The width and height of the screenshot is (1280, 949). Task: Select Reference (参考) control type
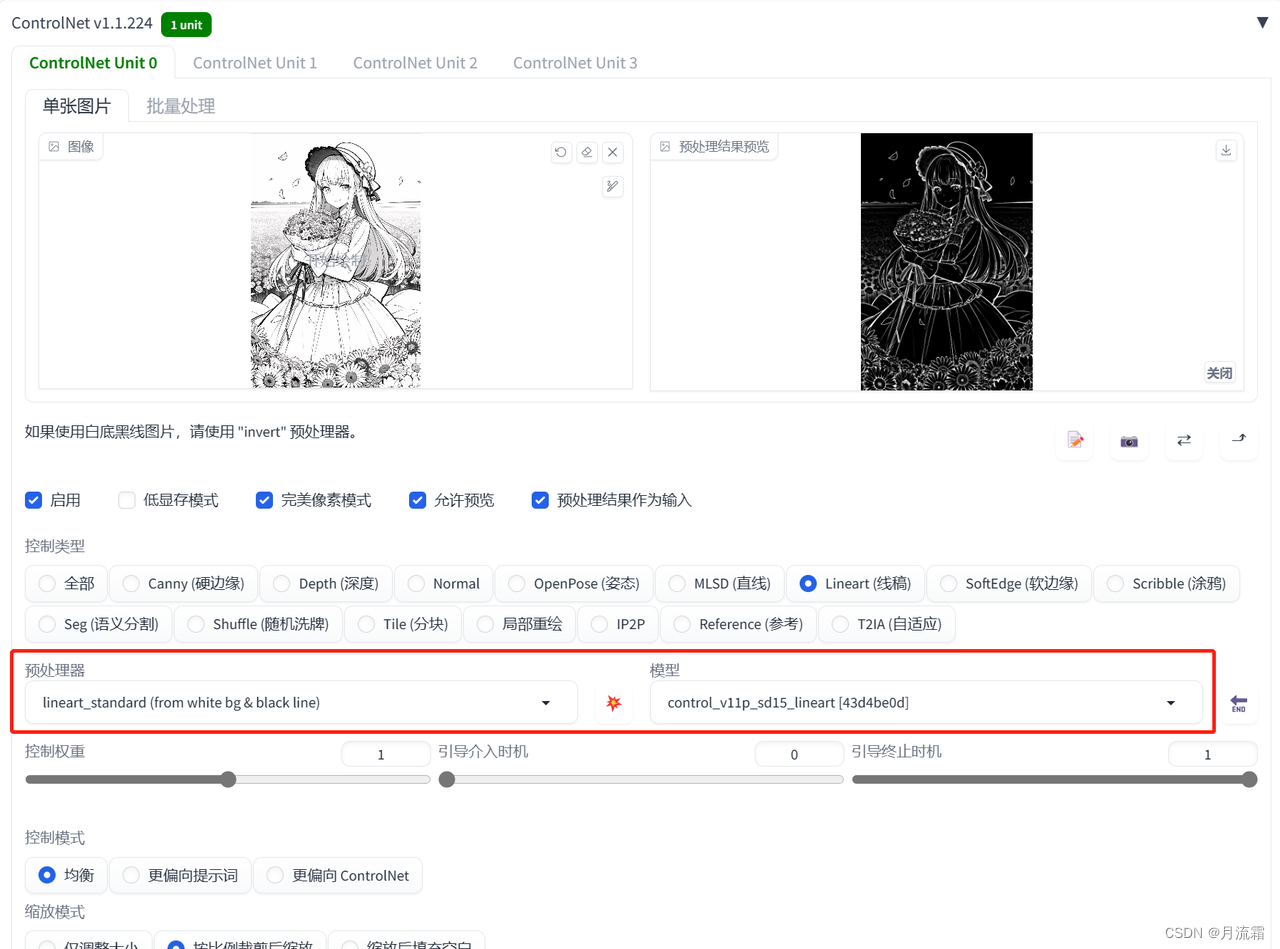(738, 624)
